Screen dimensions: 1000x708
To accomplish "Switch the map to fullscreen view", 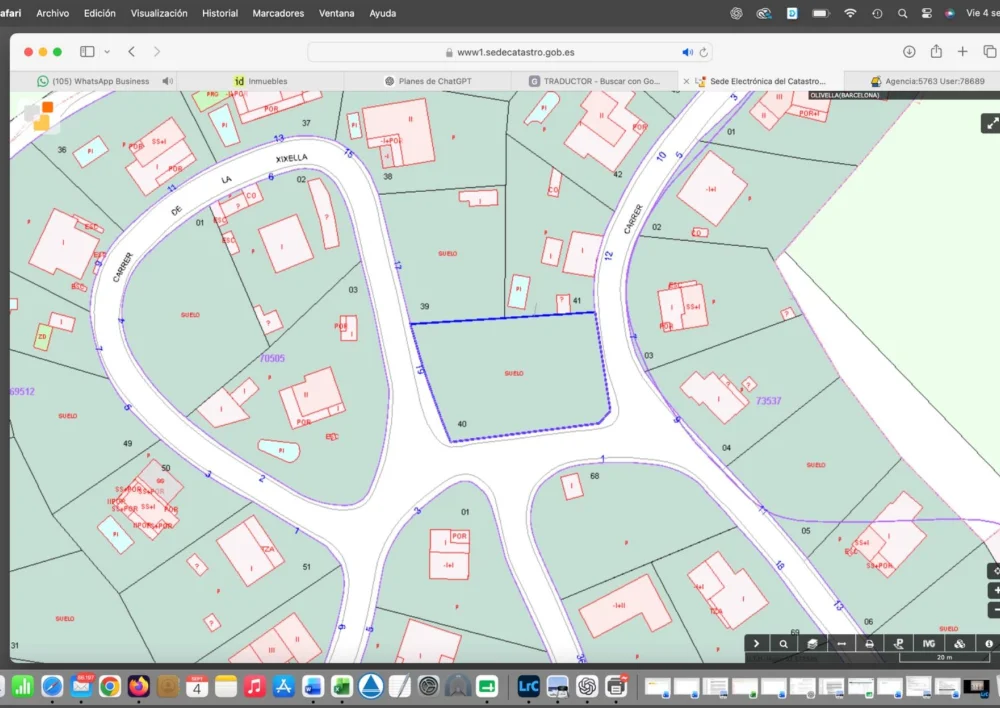I will tap(992, 124).
